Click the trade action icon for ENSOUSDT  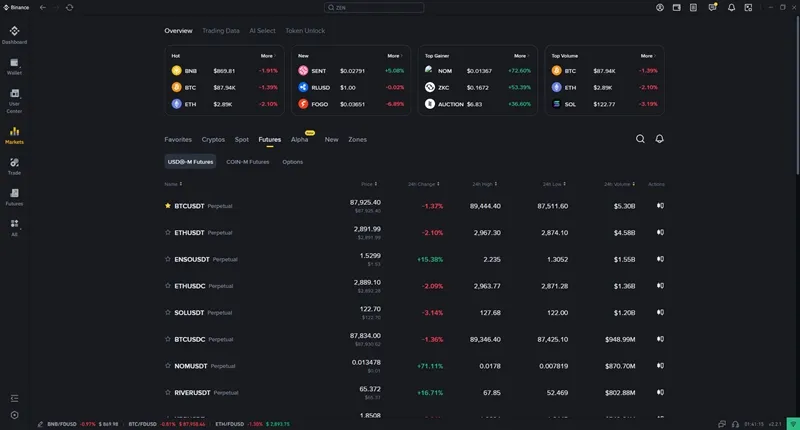pos(660,259)
